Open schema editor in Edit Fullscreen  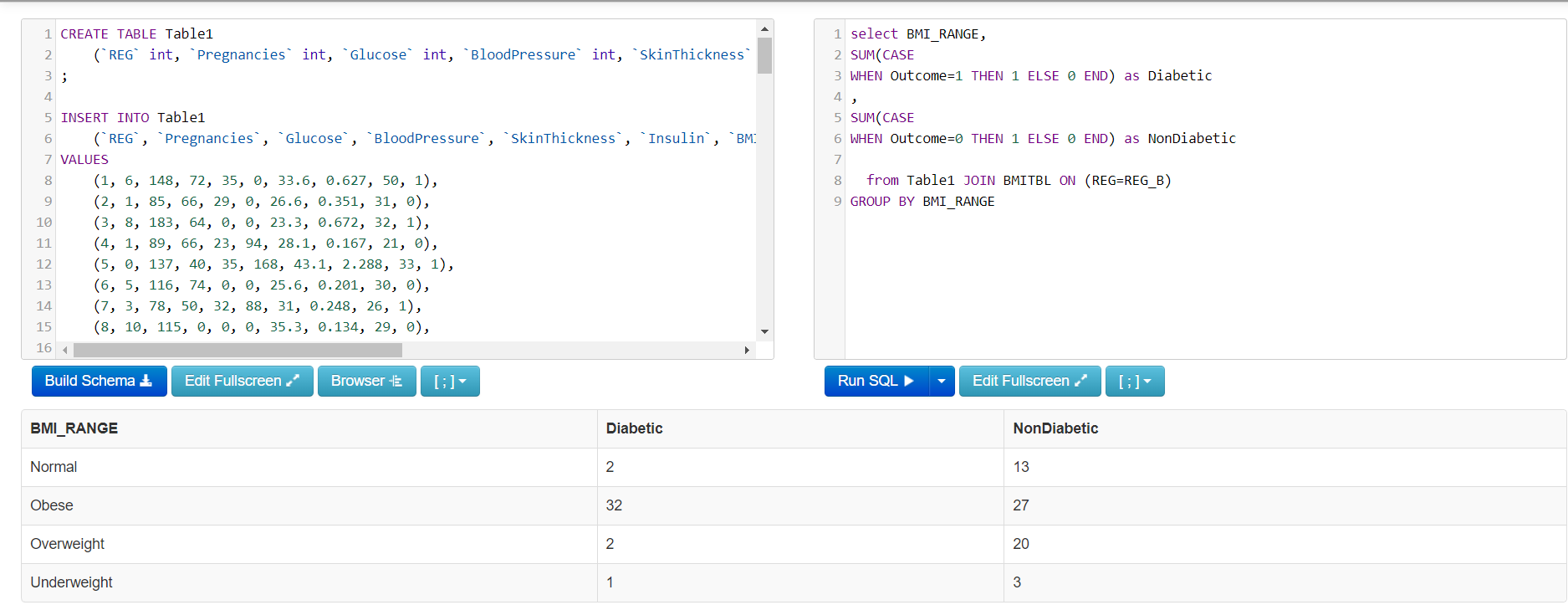pyautogui.click(x=243, y=381)
